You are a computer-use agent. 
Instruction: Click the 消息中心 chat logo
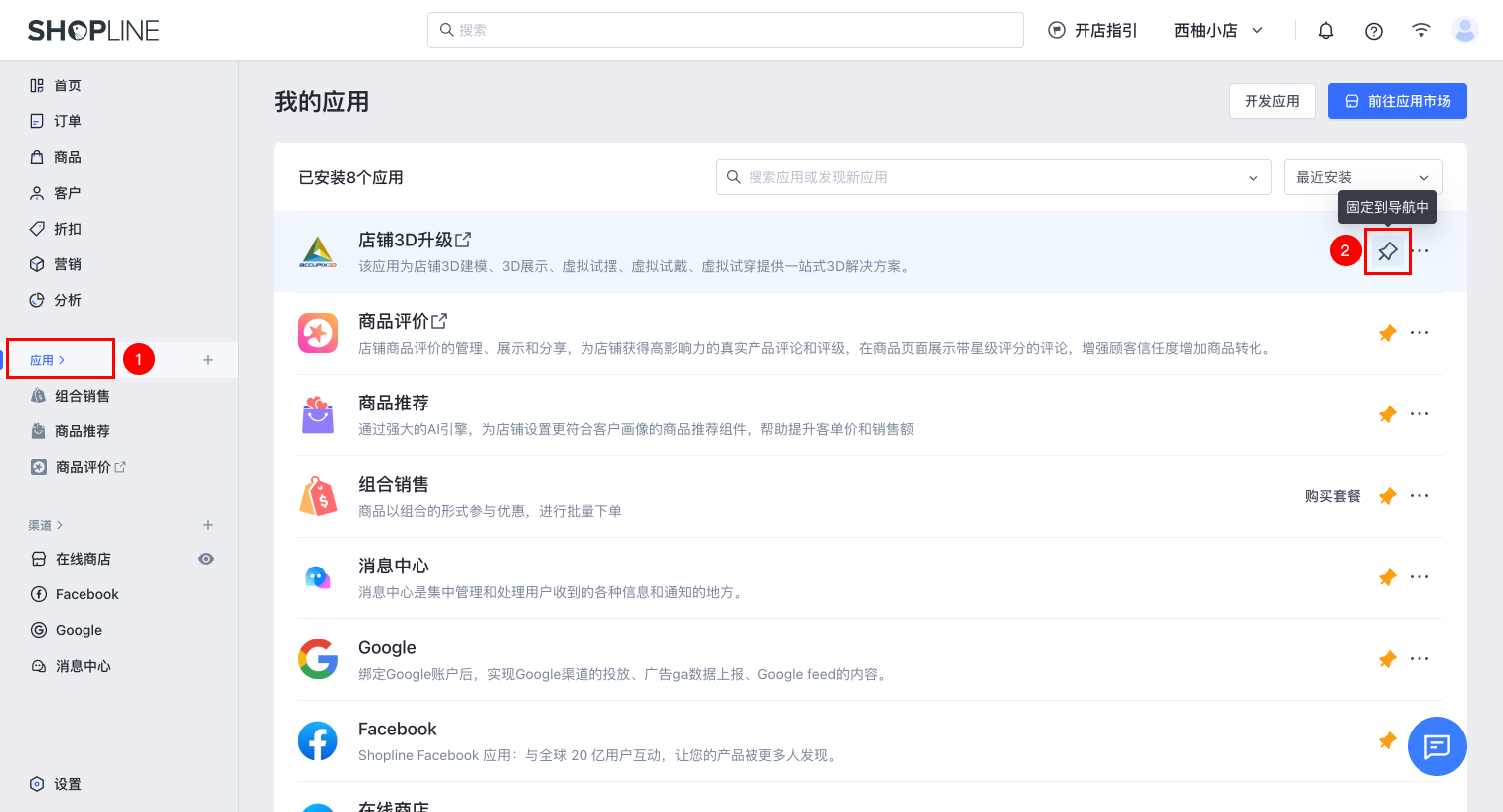[318, 577]
